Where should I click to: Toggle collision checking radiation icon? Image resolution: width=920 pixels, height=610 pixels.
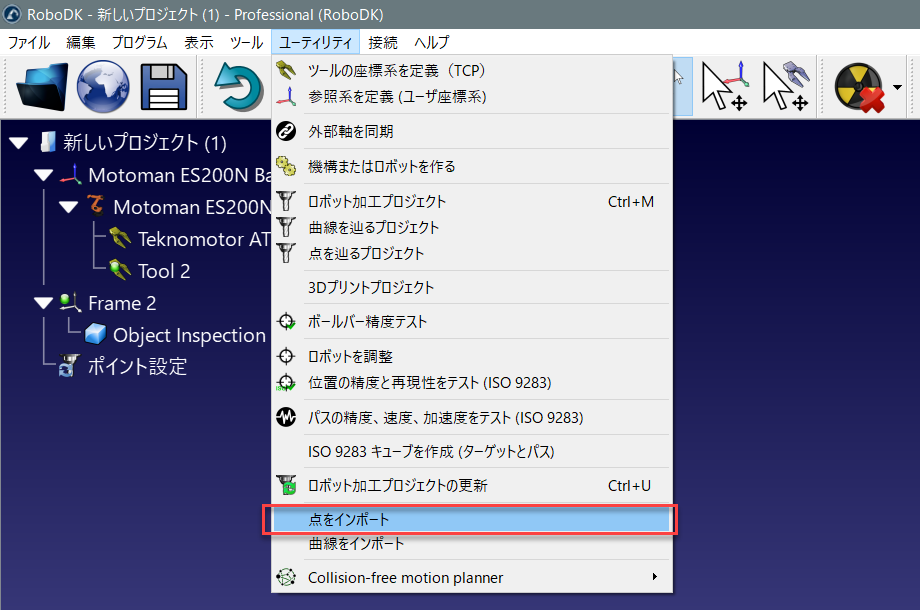point(859,87)
